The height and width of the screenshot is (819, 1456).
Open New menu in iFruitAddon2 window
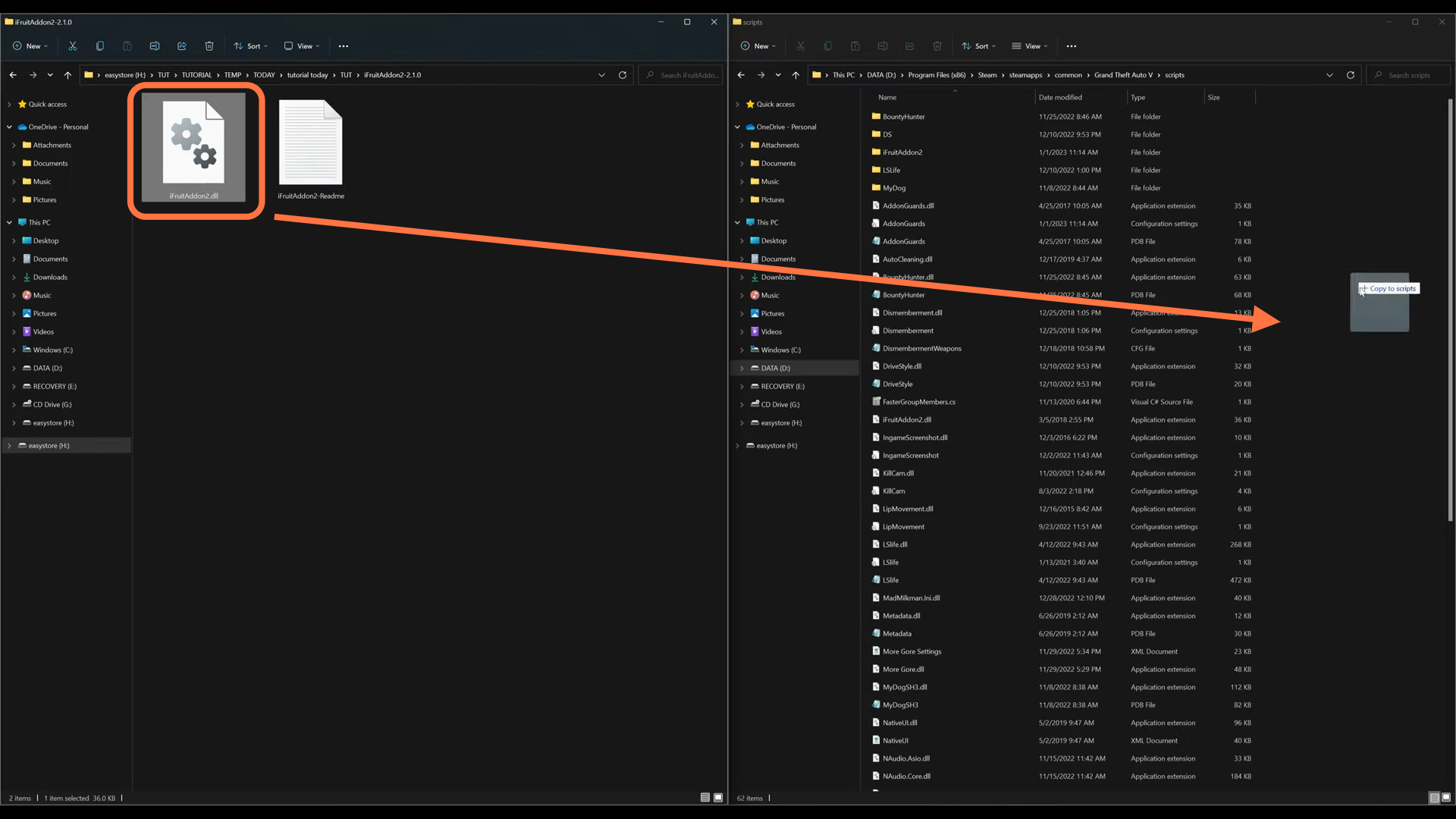tap(30, 46)
